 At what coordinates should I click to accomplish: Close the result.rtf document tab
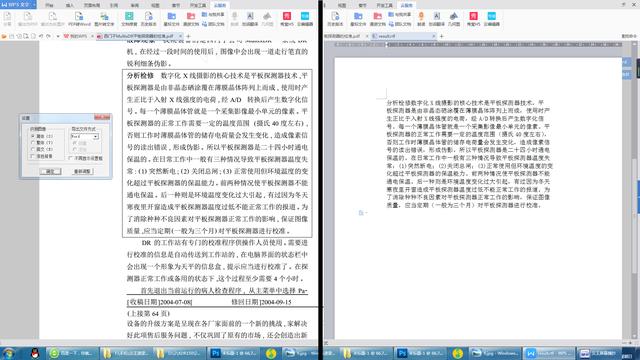click(x=433, y=36)
